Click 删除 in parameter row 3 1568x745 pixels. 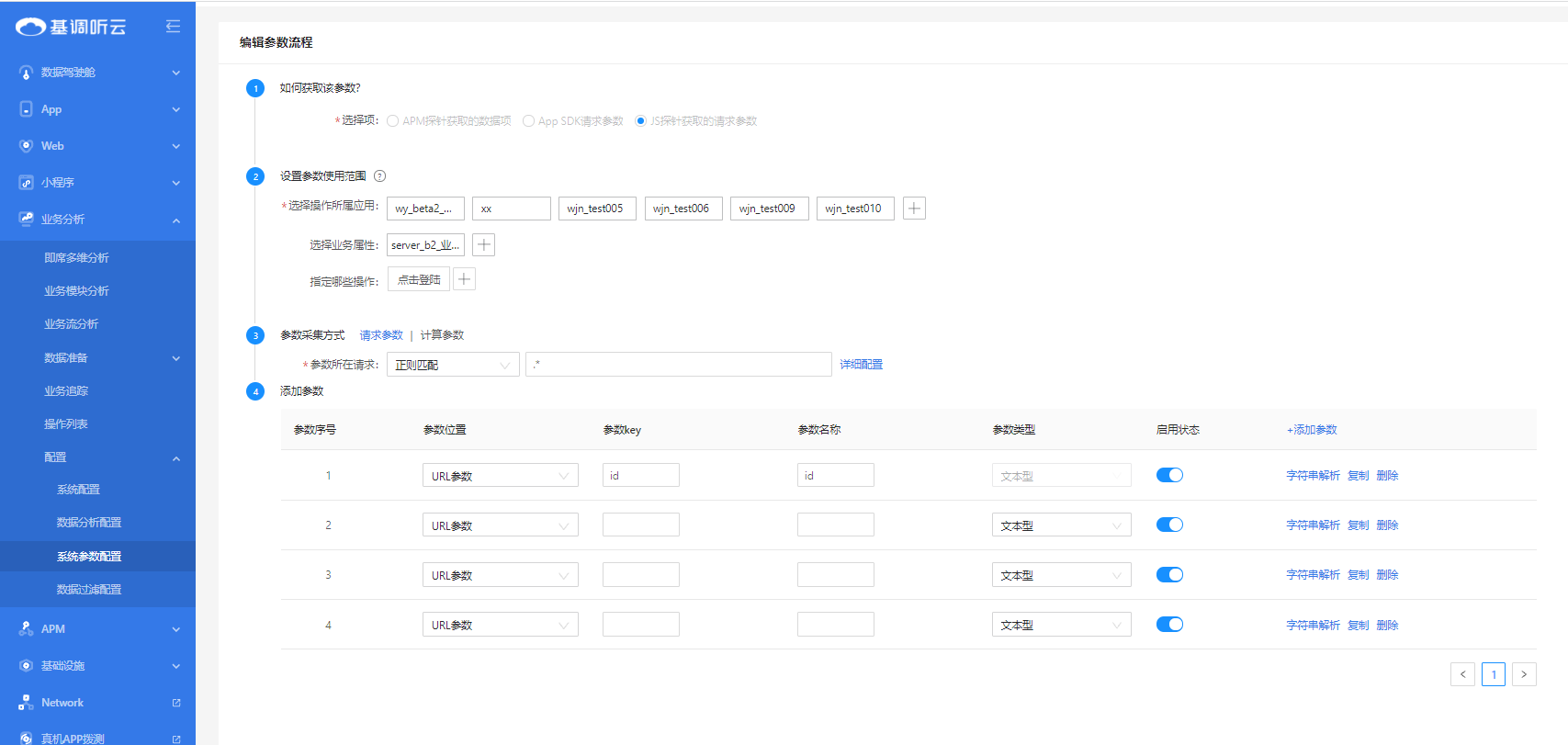(x=1387, y=575)
